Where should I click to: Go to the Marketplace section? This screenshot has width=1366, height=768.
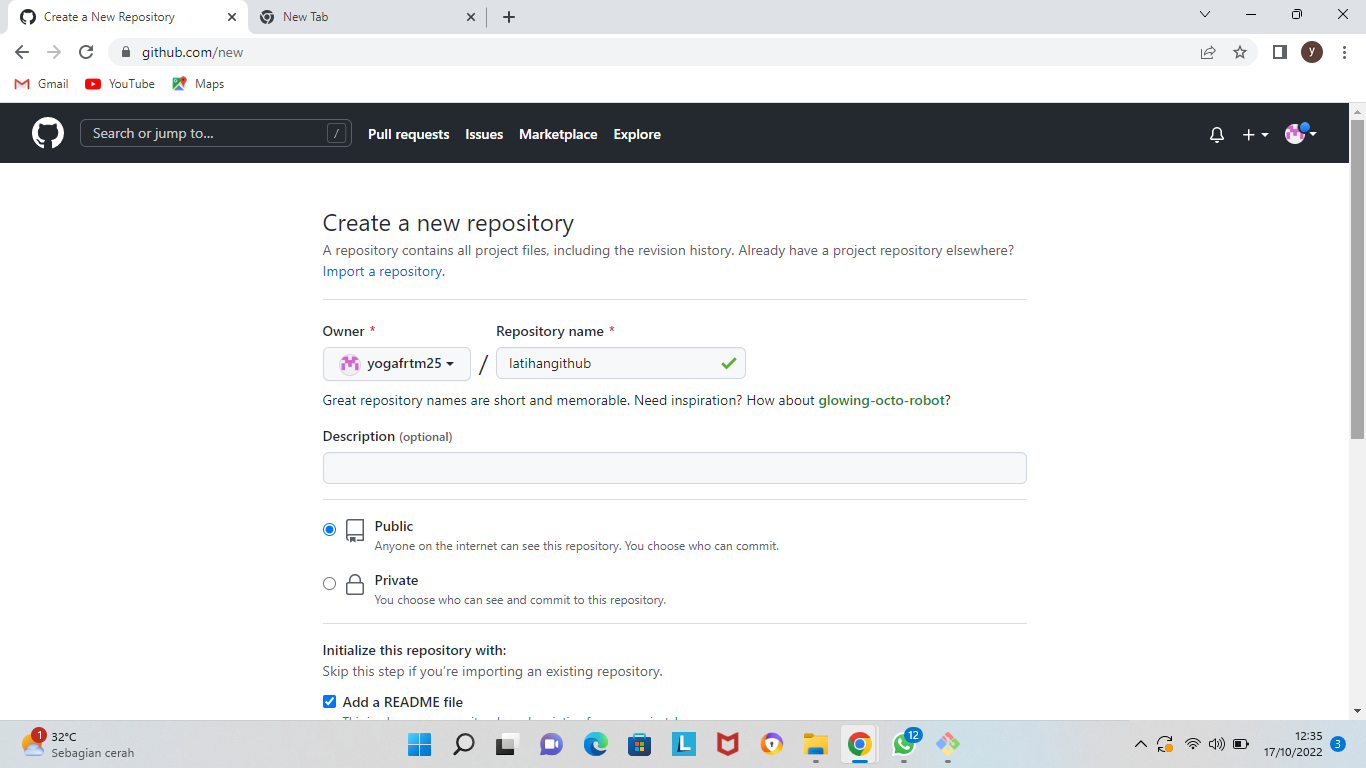click(x=558, y=134)
